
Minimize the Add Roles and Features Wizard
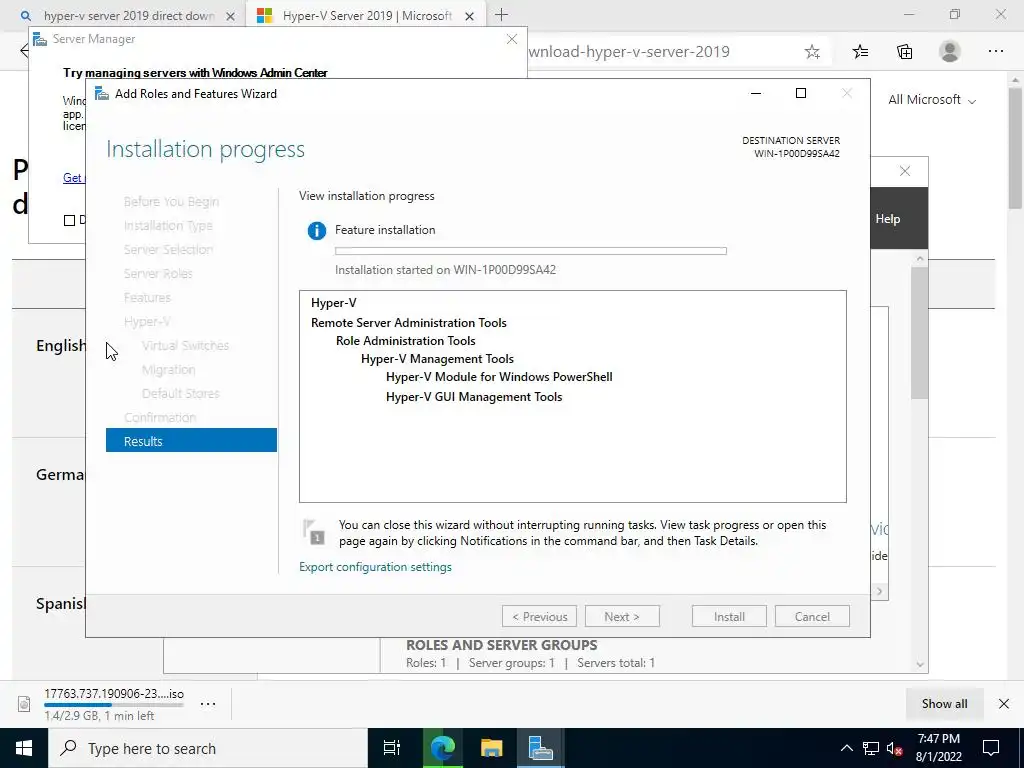coord(756,93)
